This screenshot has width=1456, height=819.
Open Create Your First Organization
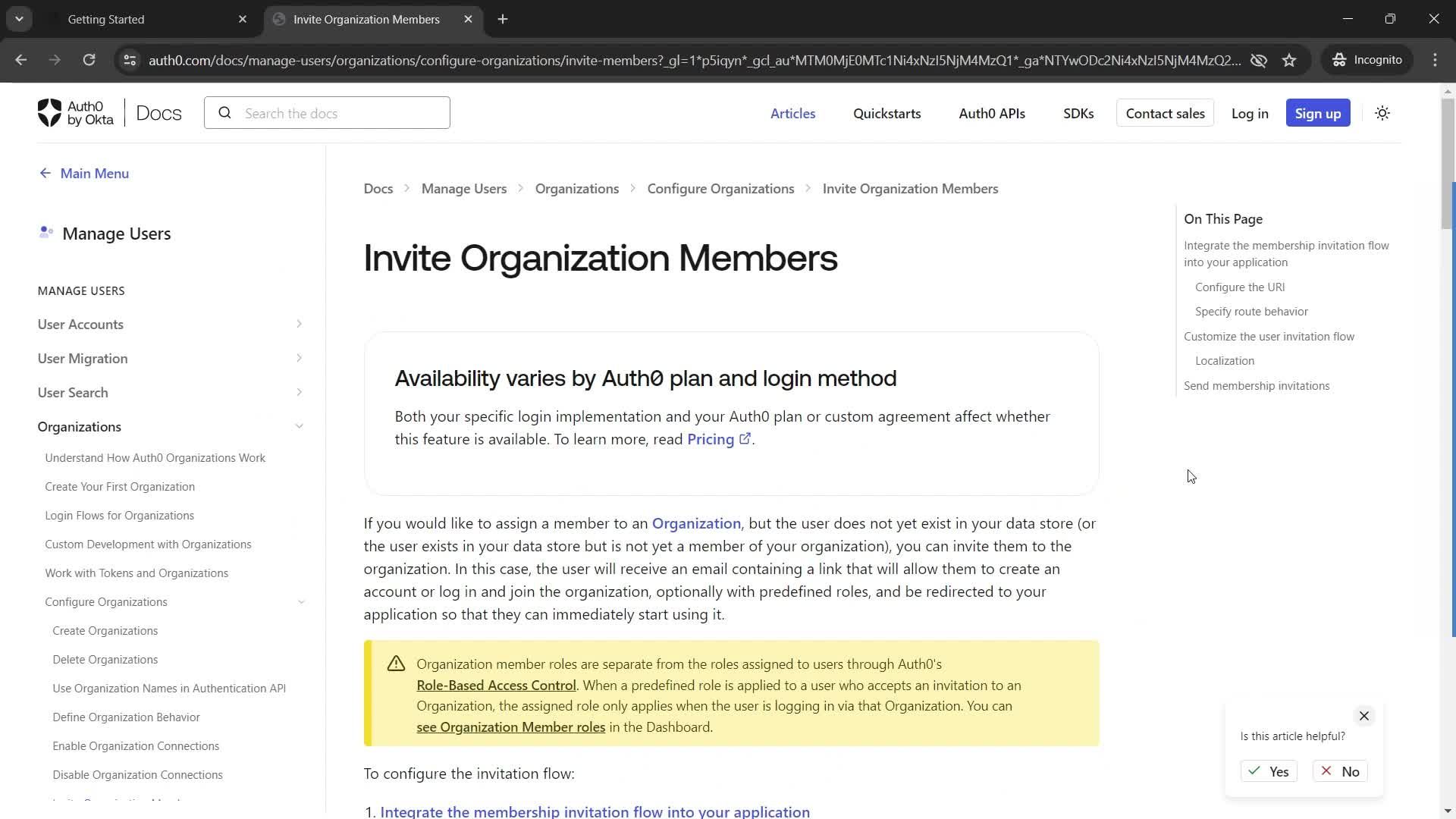(120, 487)
